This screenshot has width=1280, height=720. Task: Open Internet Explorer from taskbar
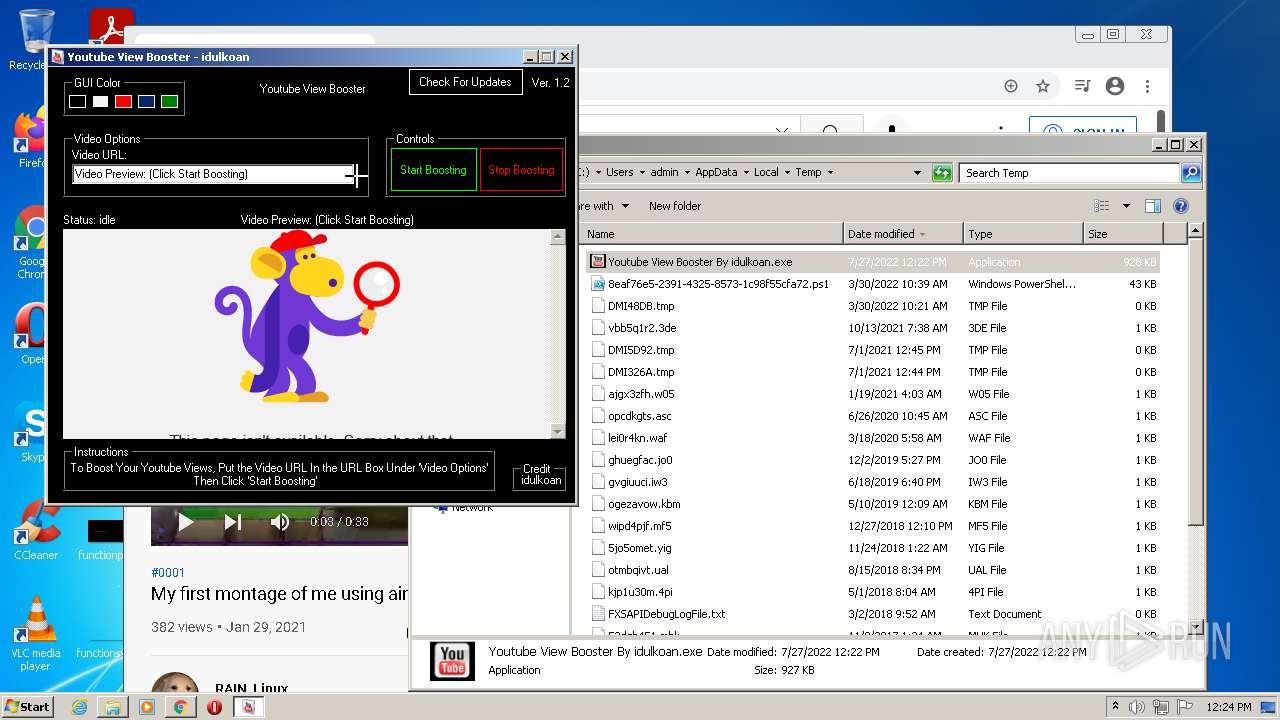click(x=79, y=707)
